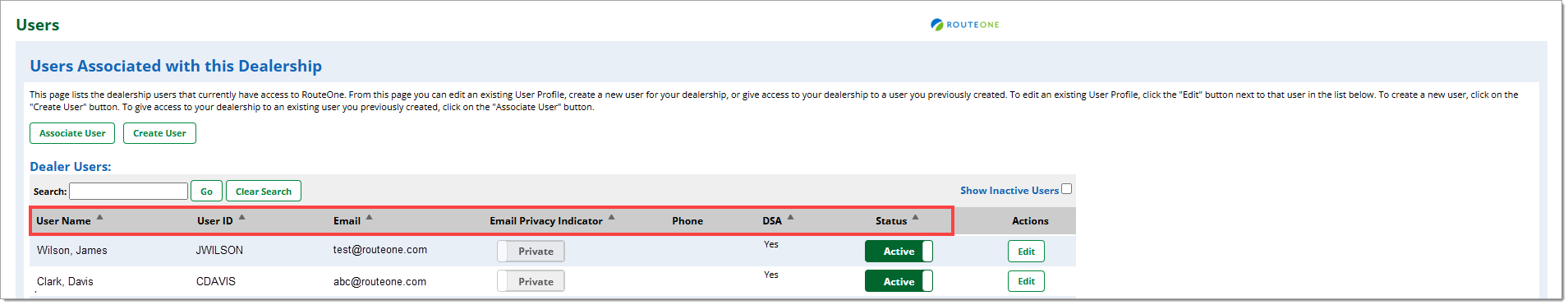Click the Show Inactive Users link text
1568x305 pixels.
pos(1009,191)
